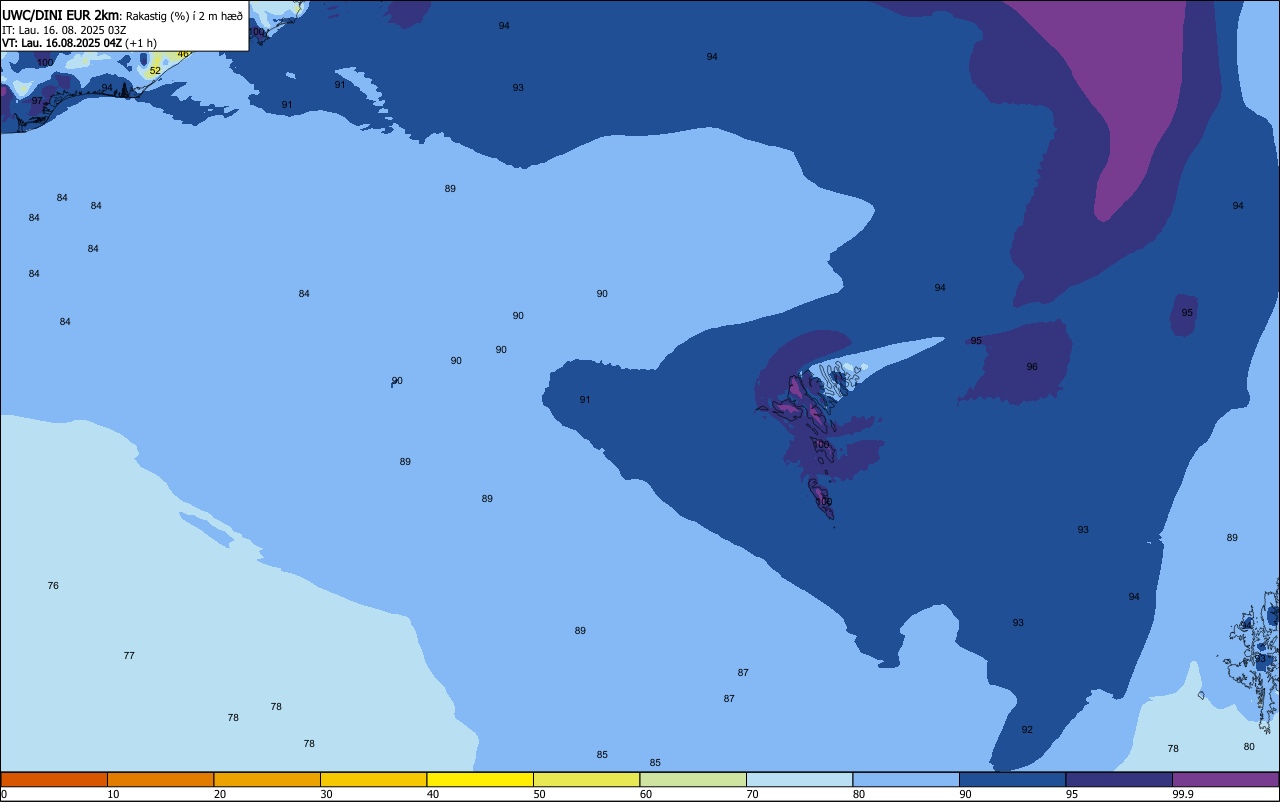Click the light blue 80–90 legend segment
1280x802 pixels.
pos(906,779)
